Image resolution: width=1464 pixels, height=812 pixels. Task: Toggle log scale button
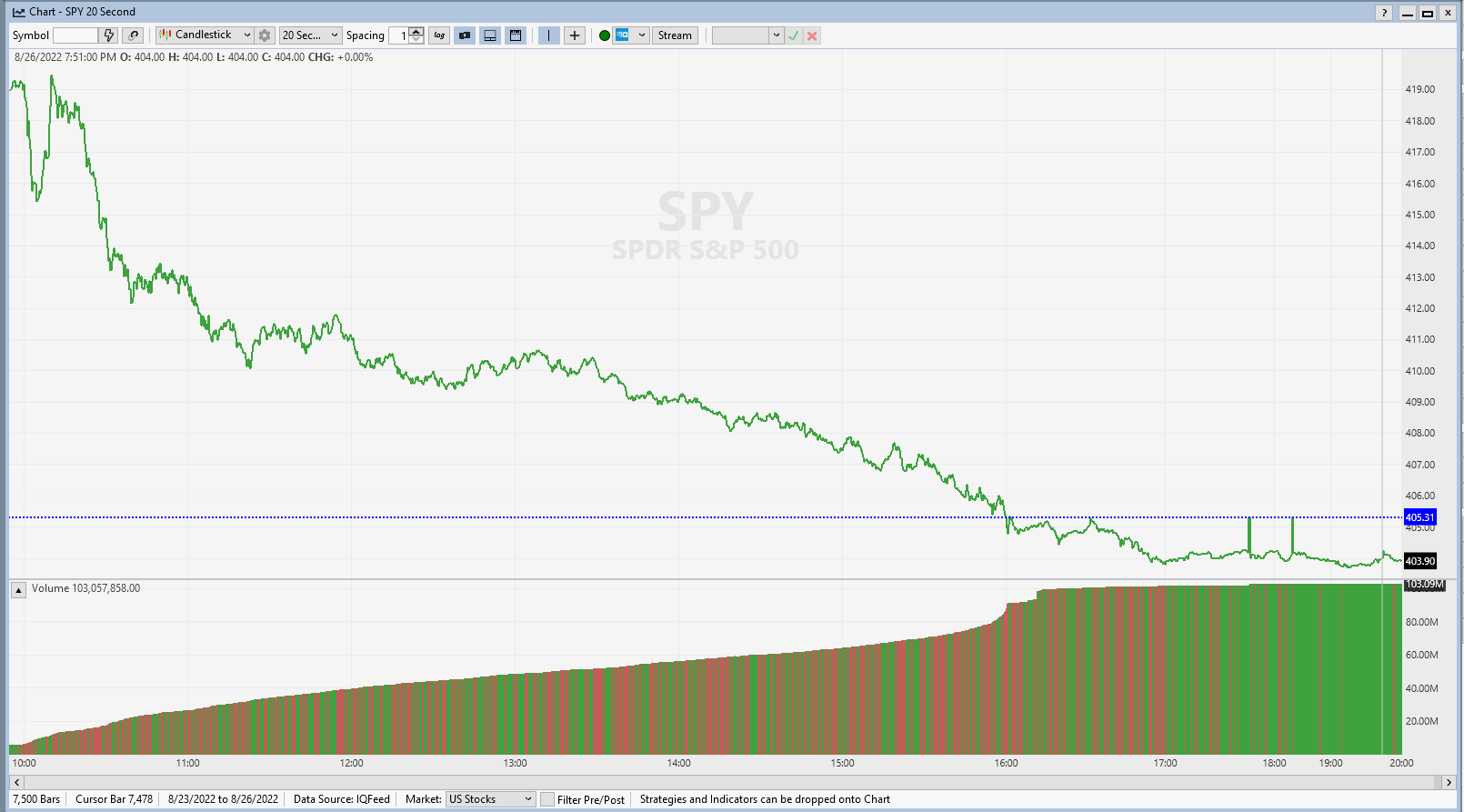click(x=439, y=35)
